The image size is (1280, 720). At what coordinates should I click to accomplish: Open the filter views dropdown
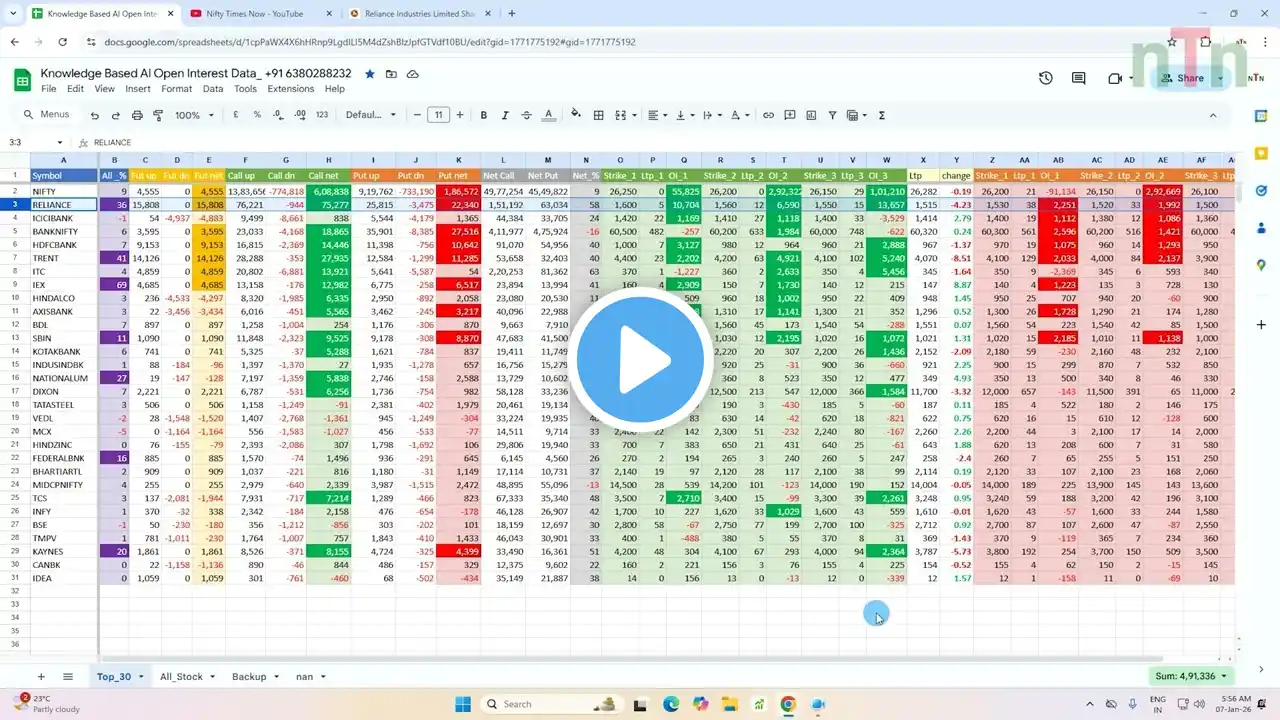[857, 115]
